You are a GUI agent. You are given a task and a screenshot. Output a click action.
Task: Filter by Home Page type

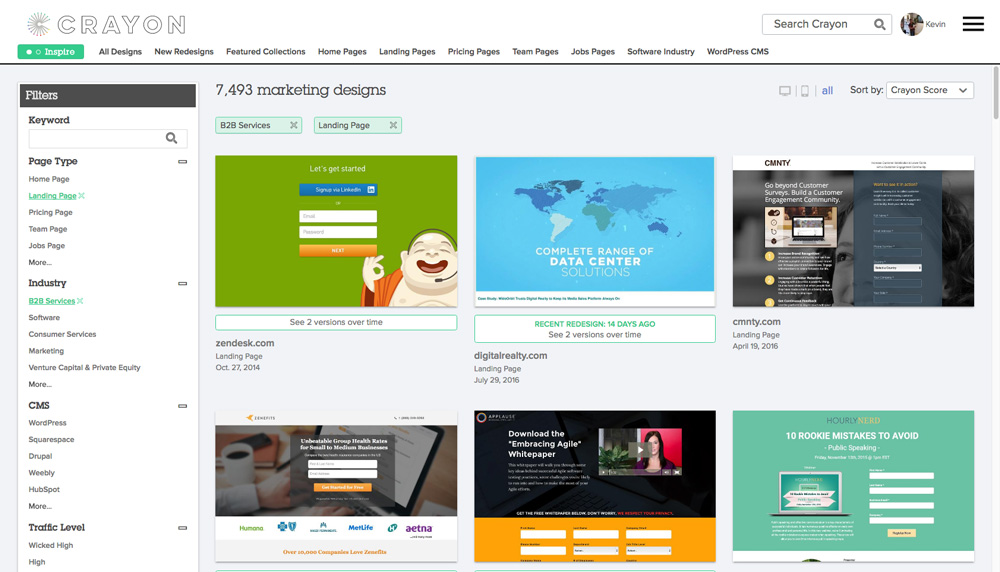(x=49, y=179)
